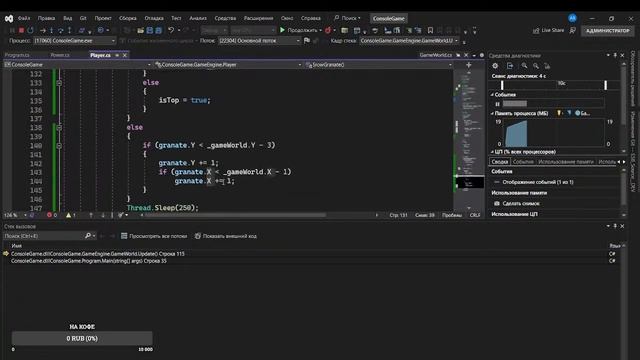Click the thread flag icon next to Поток
Image resolution: width=640 pixels, height=360 pixels.
pyautogui.click(x=307, y=40)
